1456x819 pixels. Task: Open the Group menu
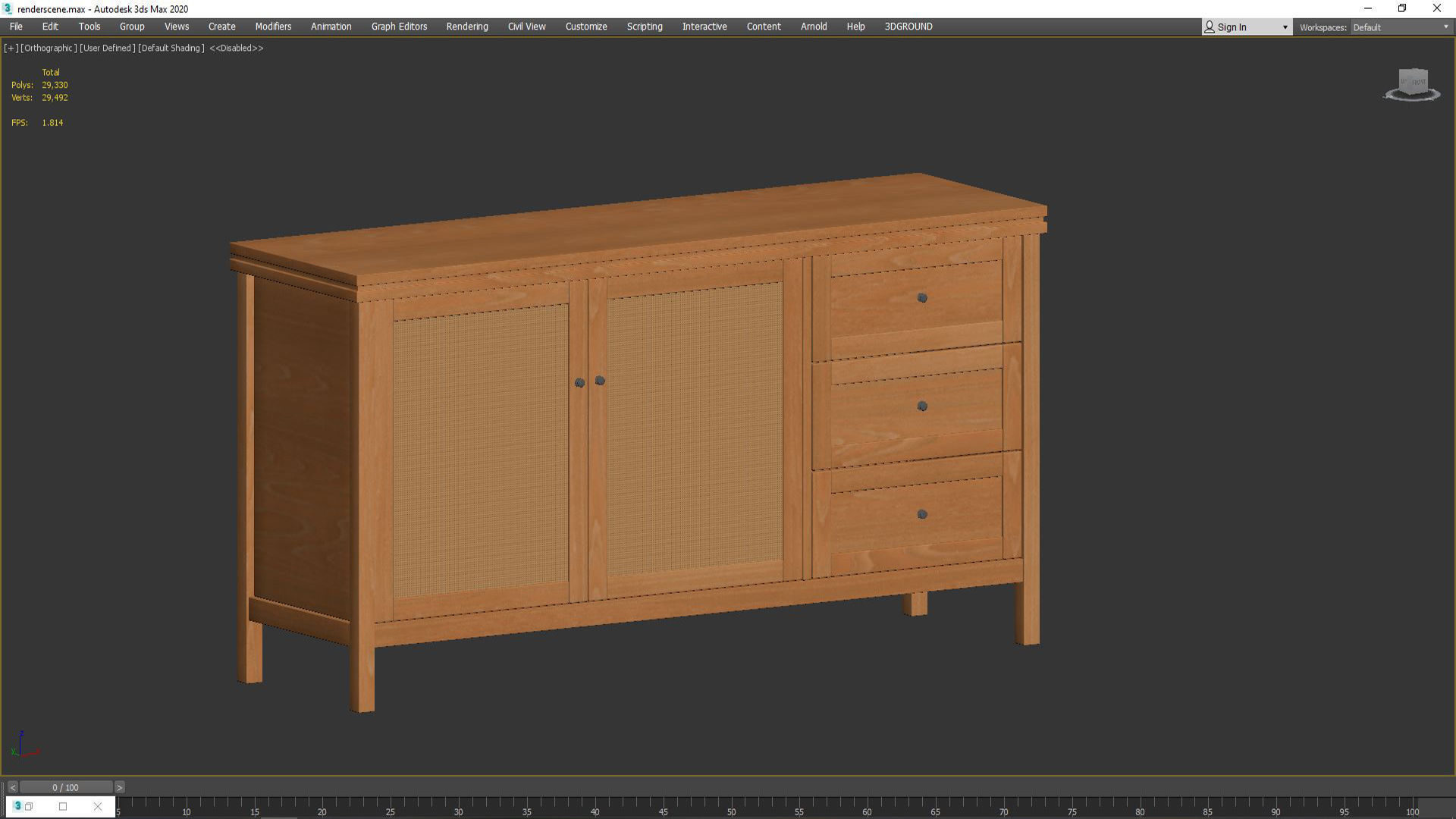pos(132,27)
